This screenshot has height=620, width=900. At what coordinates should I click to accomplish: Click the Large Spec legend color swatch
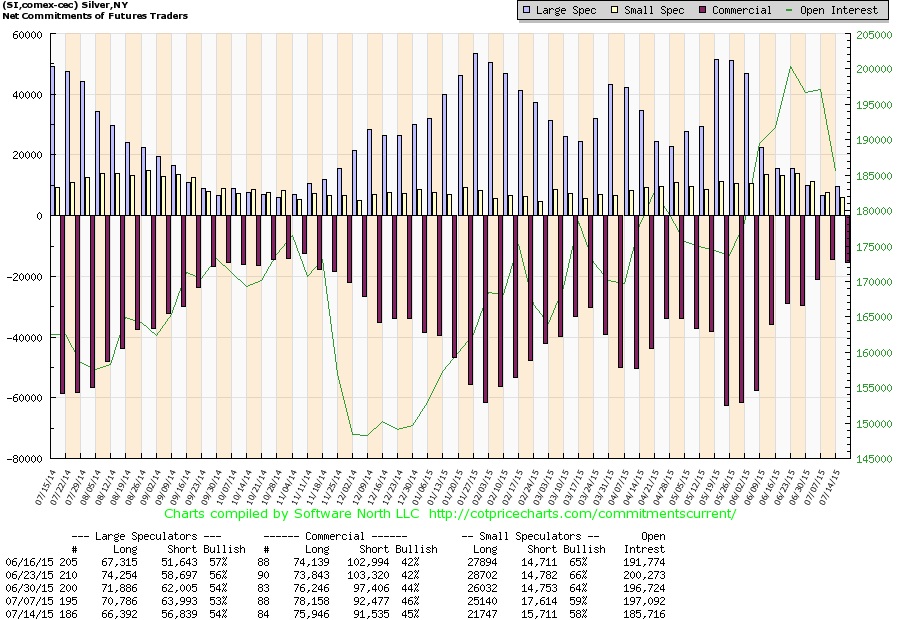[527, 10]
